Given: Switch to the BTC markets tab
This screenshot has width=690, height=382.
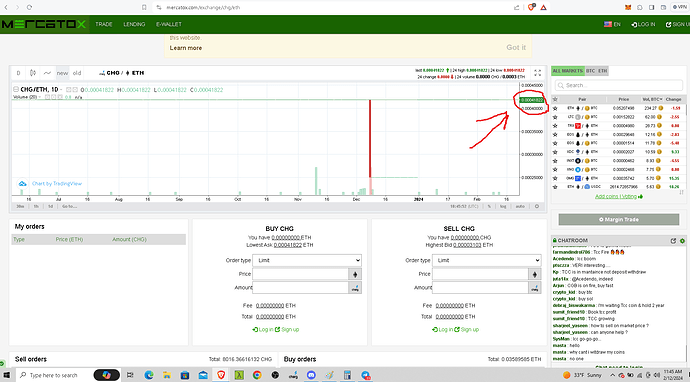Looking at the screenshot, I should click(590, 71).
